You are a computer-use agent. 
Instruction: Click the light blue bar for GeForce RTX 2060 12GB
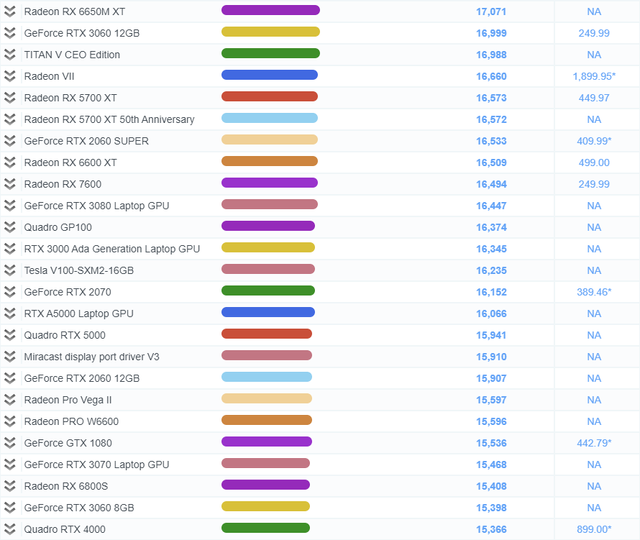coord(266,378)
